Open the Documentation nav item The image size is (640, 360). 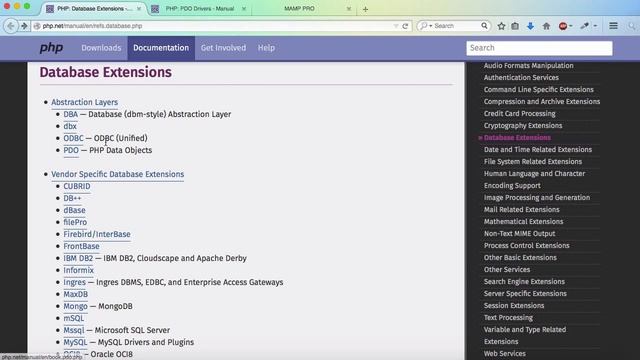(161, 48)
